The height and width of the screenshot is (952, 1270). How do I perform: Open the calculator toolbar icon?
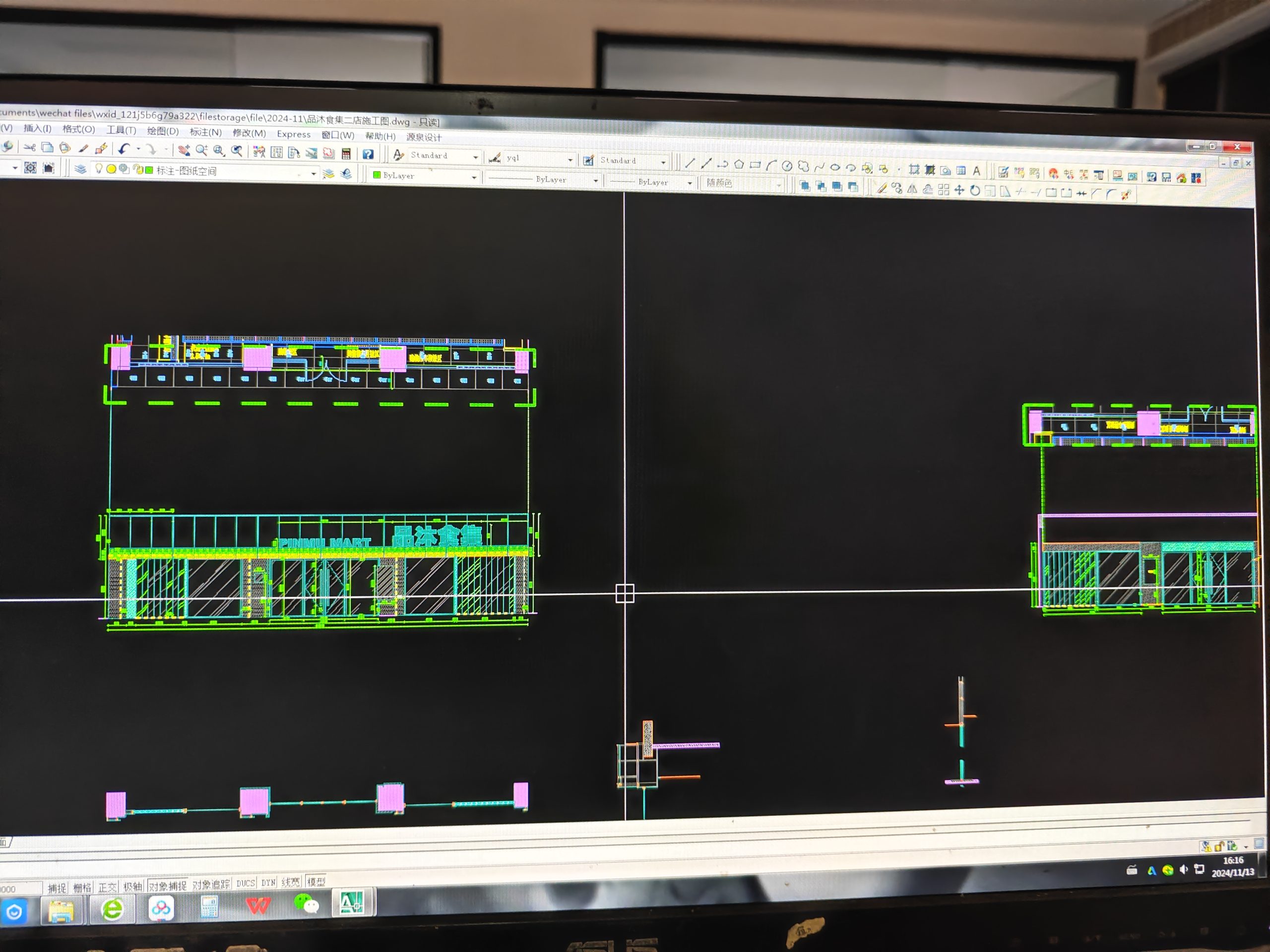(346, 153)
